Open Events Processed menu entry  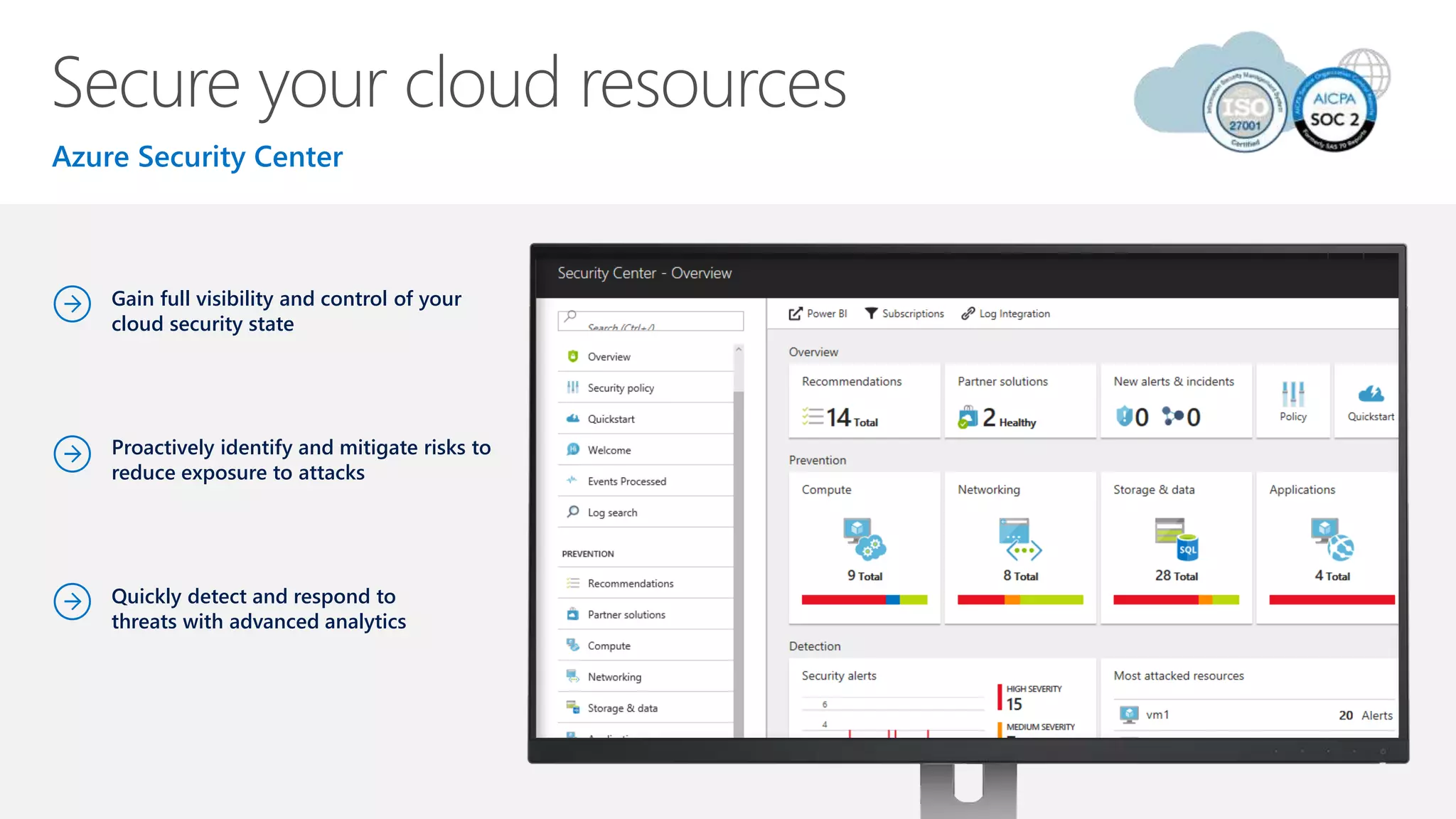(x=646, y=481)
